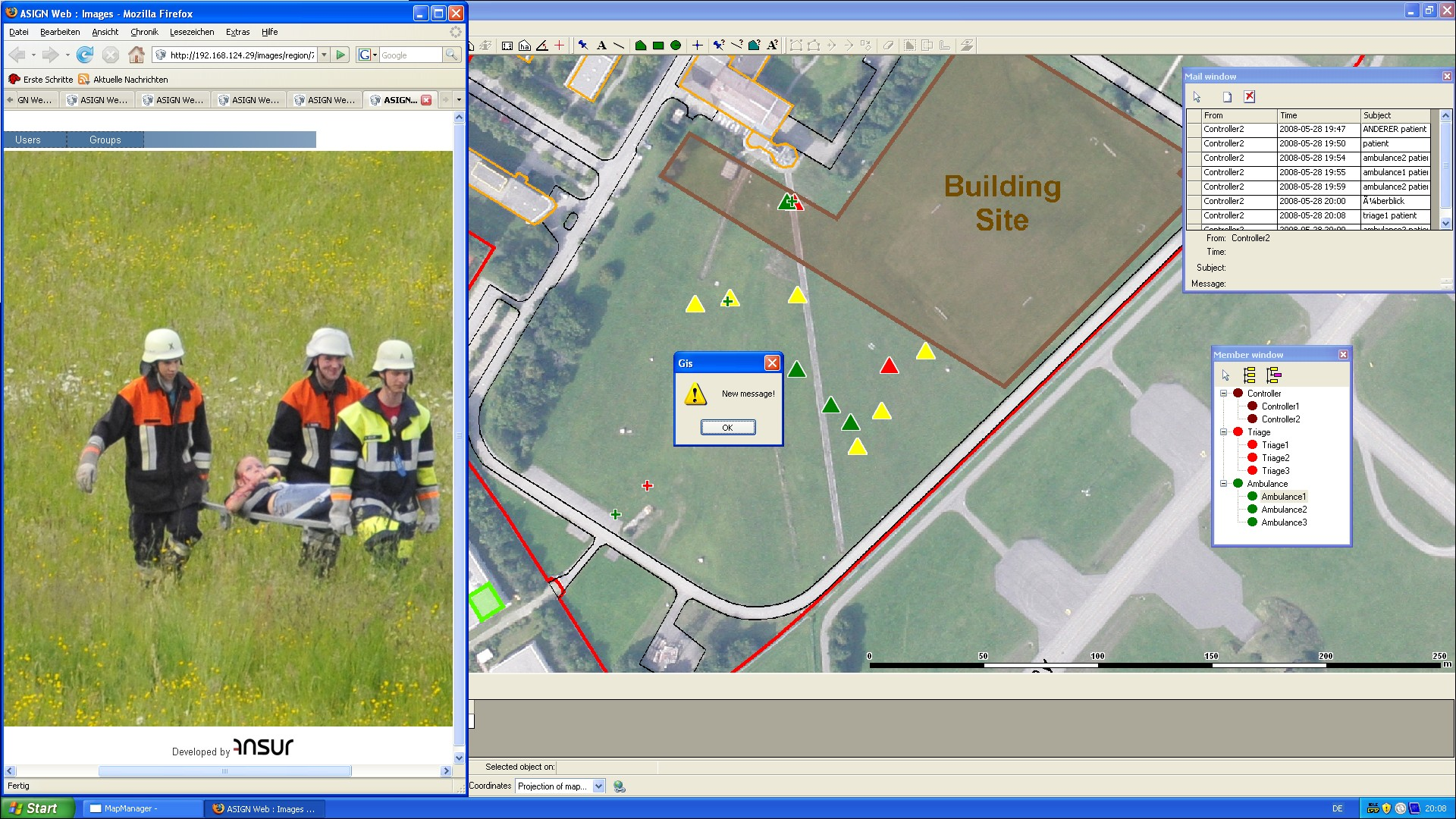Viewport: 1456px width, 819px height.
Task: Select Ambulance2 in the member tree
Action: 1284,510
